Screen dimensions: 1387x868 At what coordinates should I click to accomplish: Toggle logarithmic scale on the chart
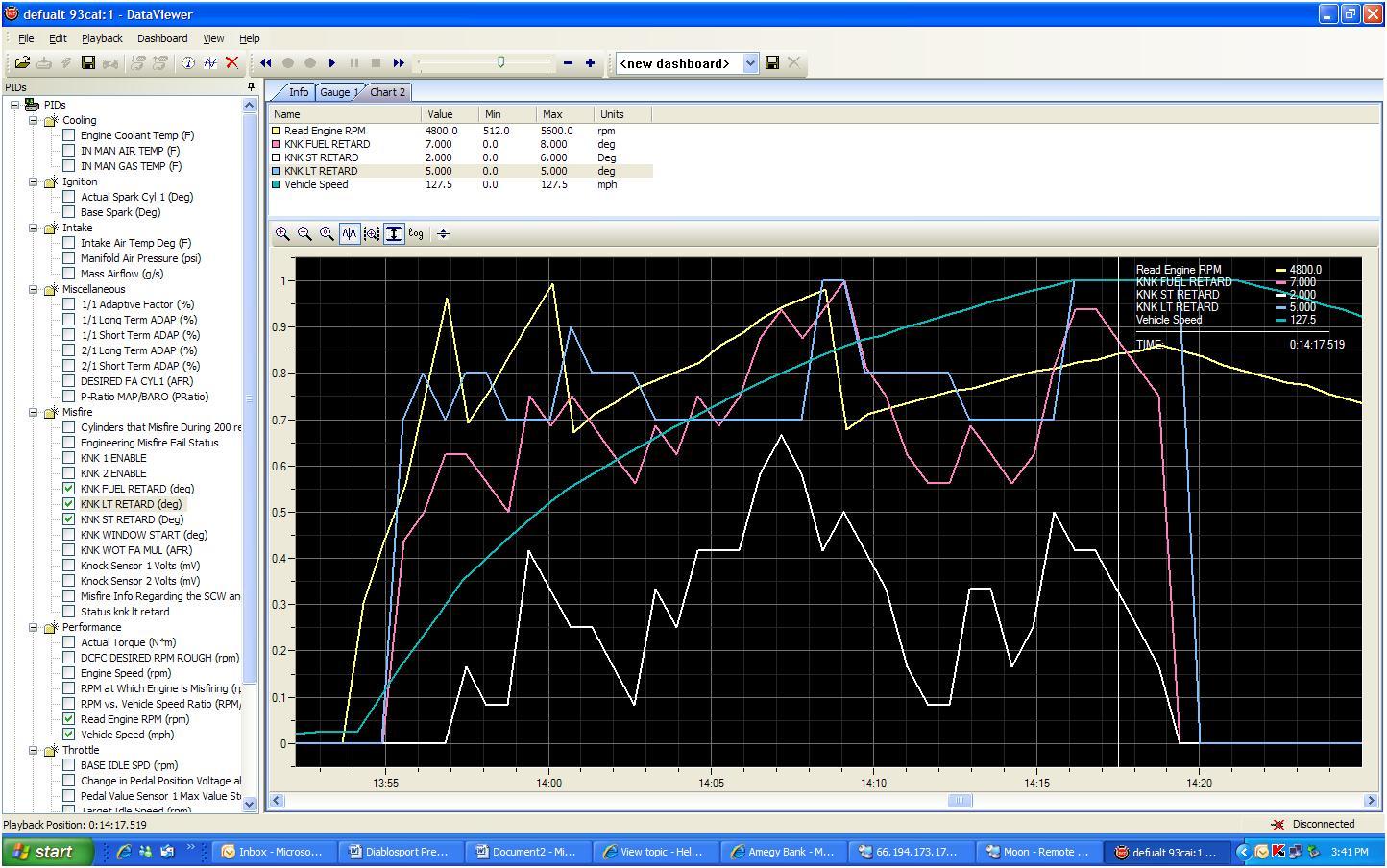point(416,233)
